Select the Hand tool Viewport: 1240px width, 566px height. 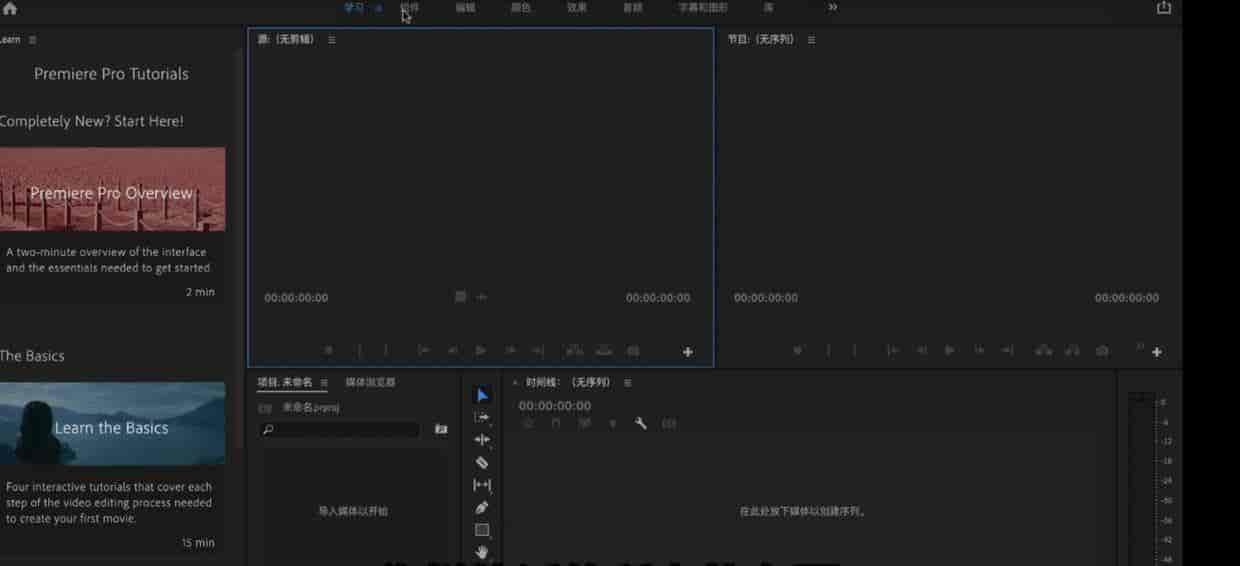click(x=482, y=551)
